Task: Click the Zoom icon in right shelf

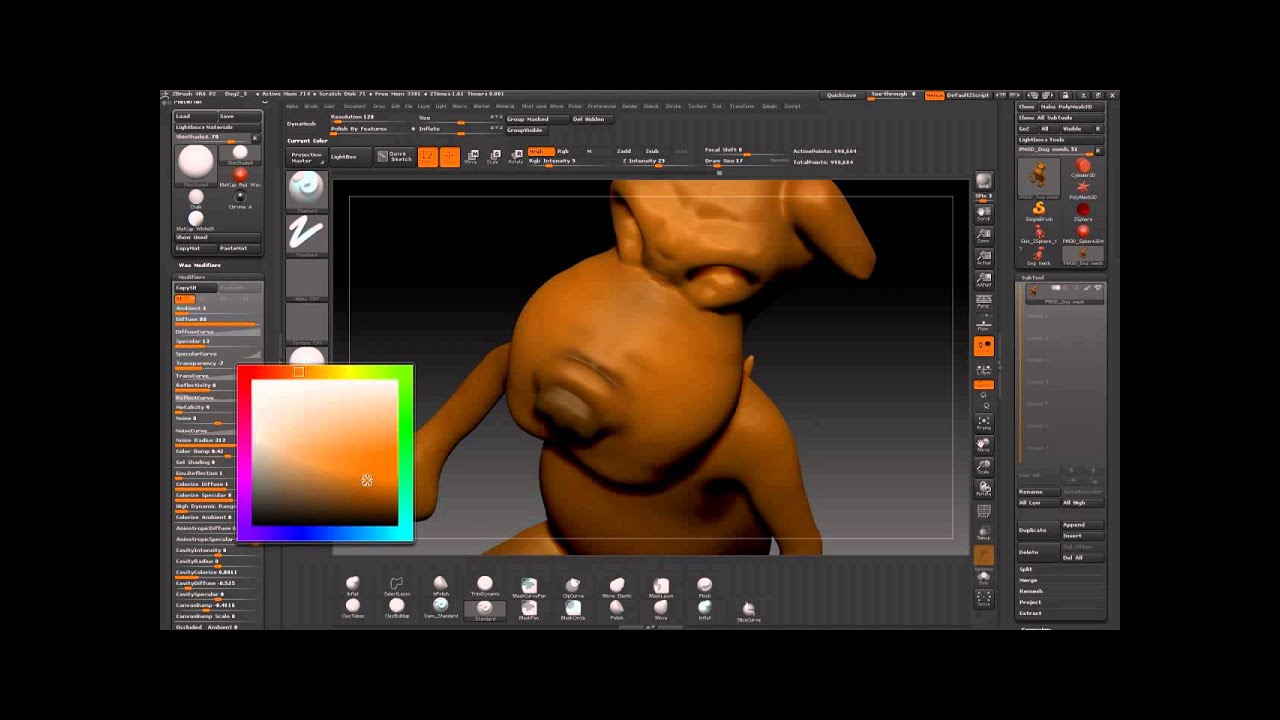Action: (x=984, y=236)
